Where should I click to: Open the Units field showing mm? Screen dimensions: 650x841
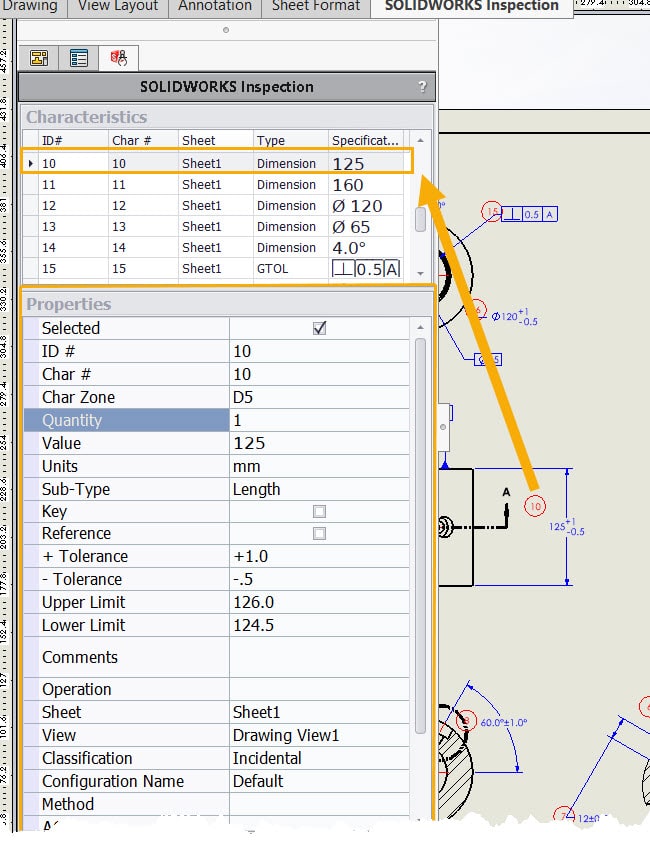(x=320, y=467)
